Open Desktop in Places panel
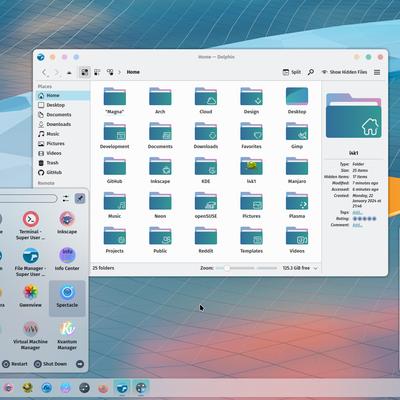 click(63, 105)
